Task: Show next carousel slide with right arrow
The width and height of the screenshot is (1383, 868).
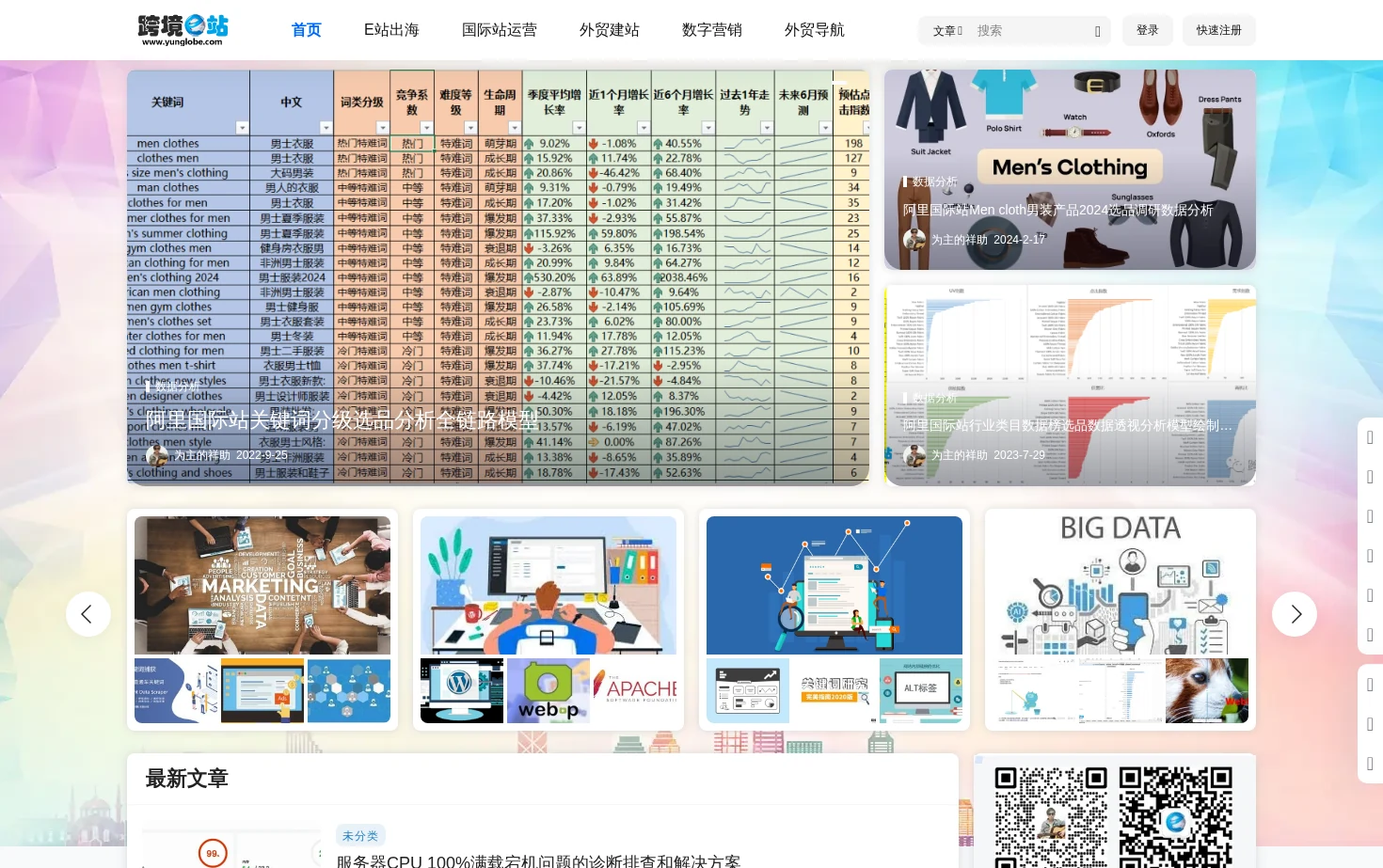Action: (1295, 614)
